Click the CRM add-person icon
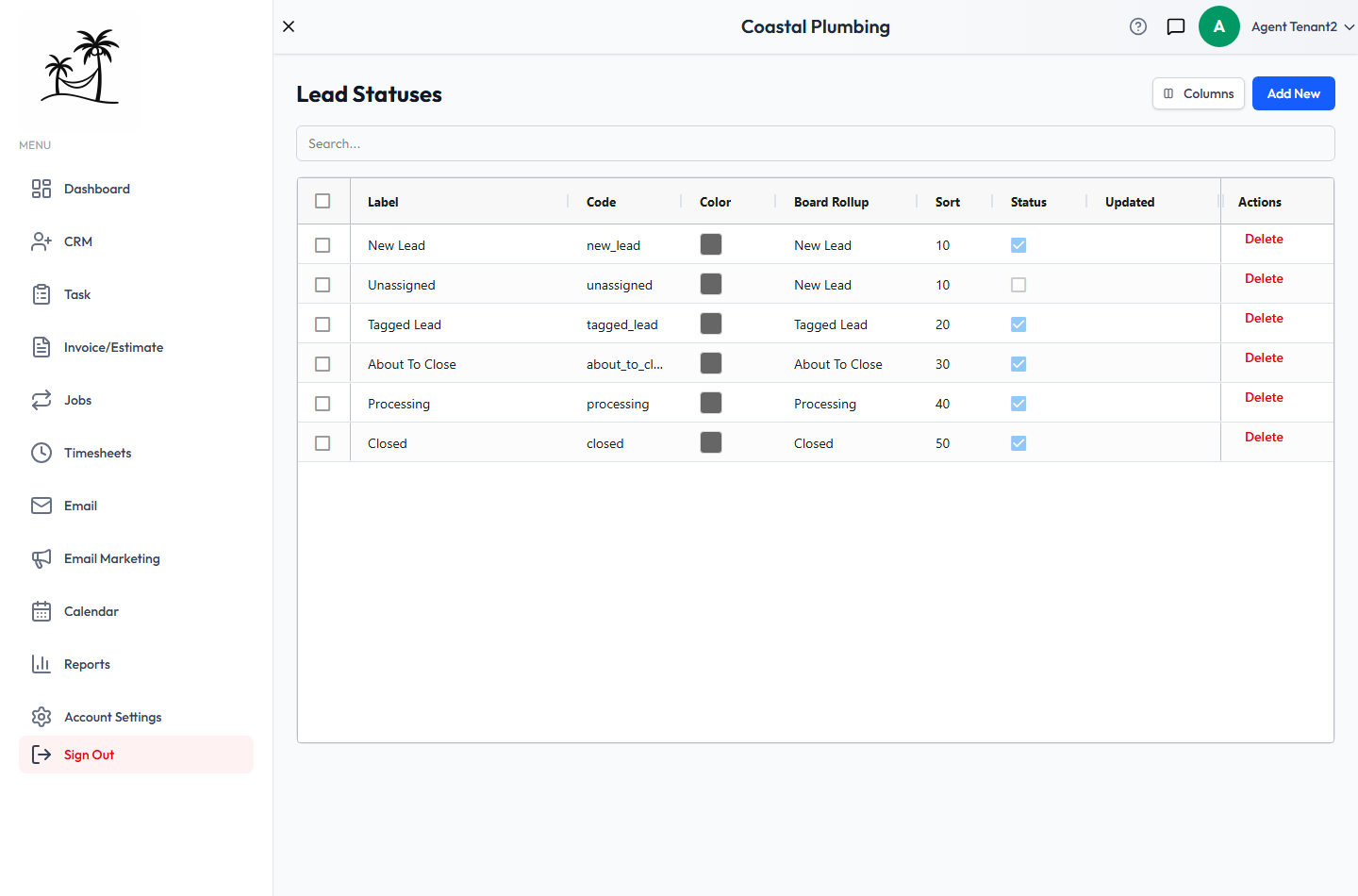This screenshot has width=1358, height=896. 41,241
